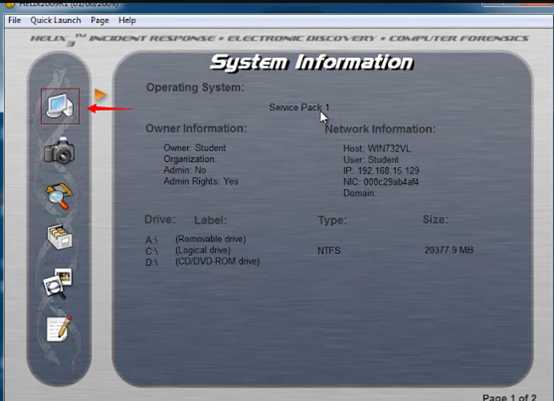This screenshot has width=554, height=401.
Task: Open the incident response magnifier icon
Action: point(59,195)
